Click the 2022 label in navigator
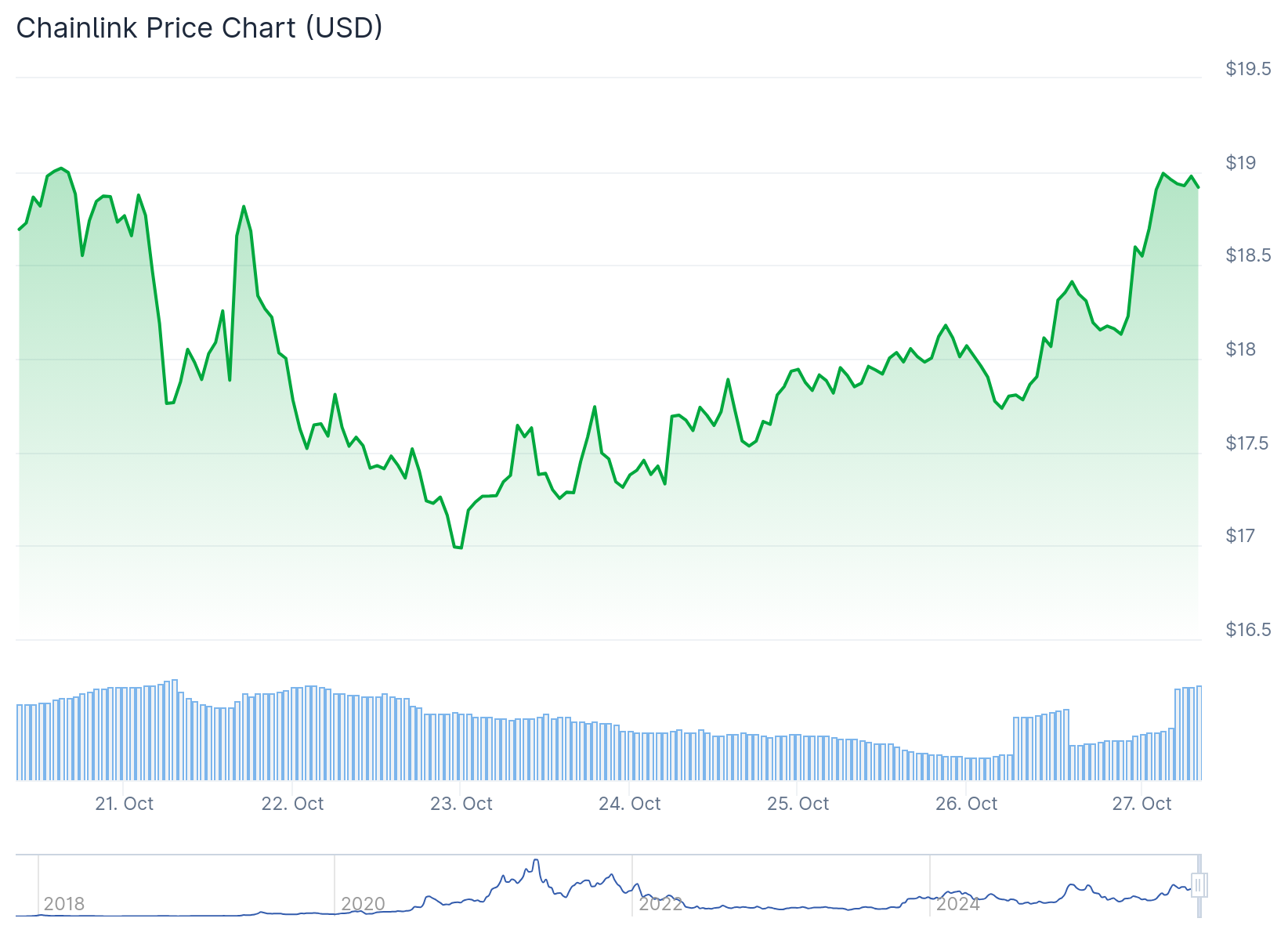Viewport: 1288px width, 940px height. coord(660,904)
